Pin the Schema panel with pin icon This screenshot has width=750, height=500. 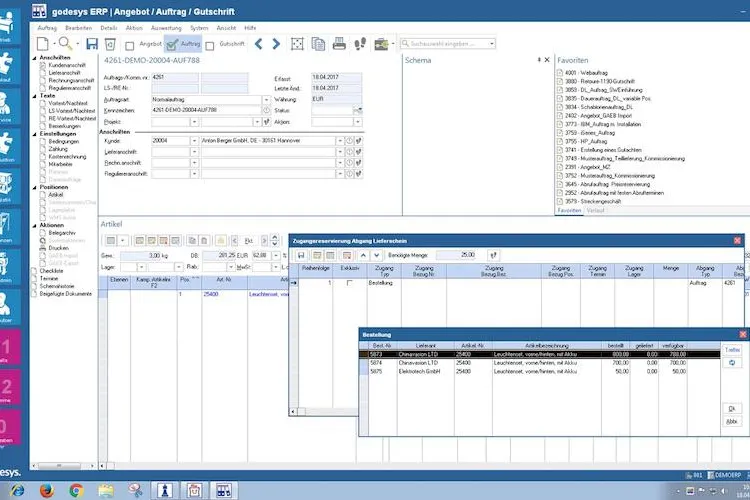pyautogui.click(x=539, y=60)
